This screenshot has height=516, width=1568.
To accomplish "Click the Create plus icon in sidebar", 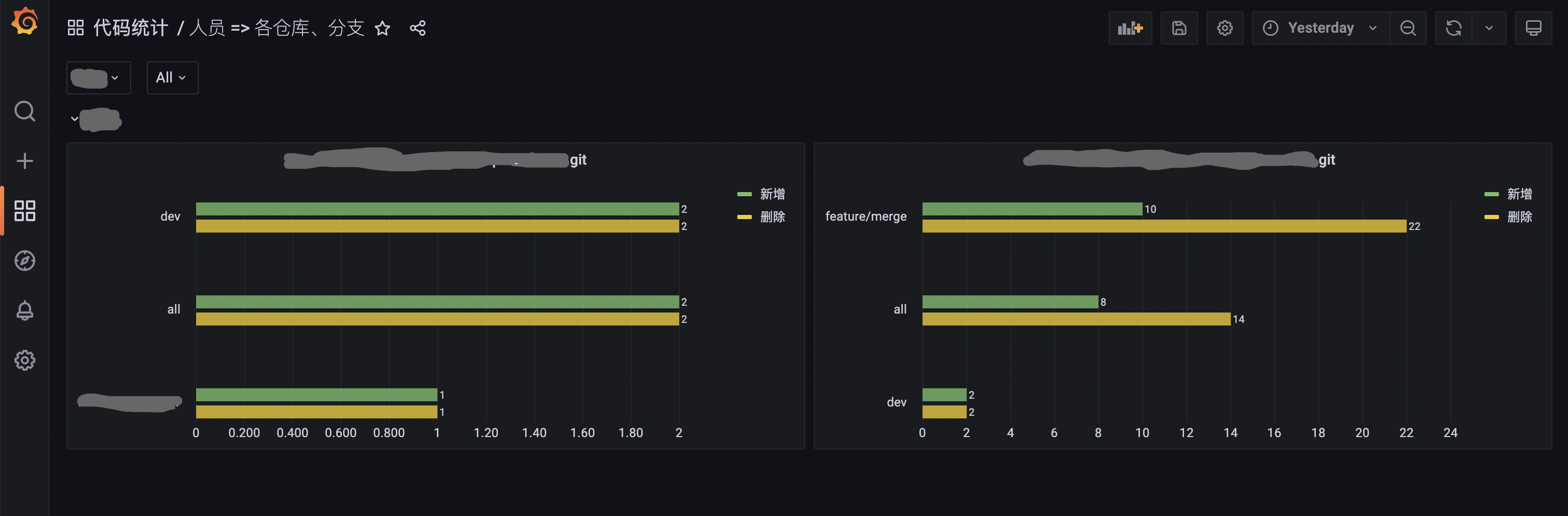I will [24, 161].
